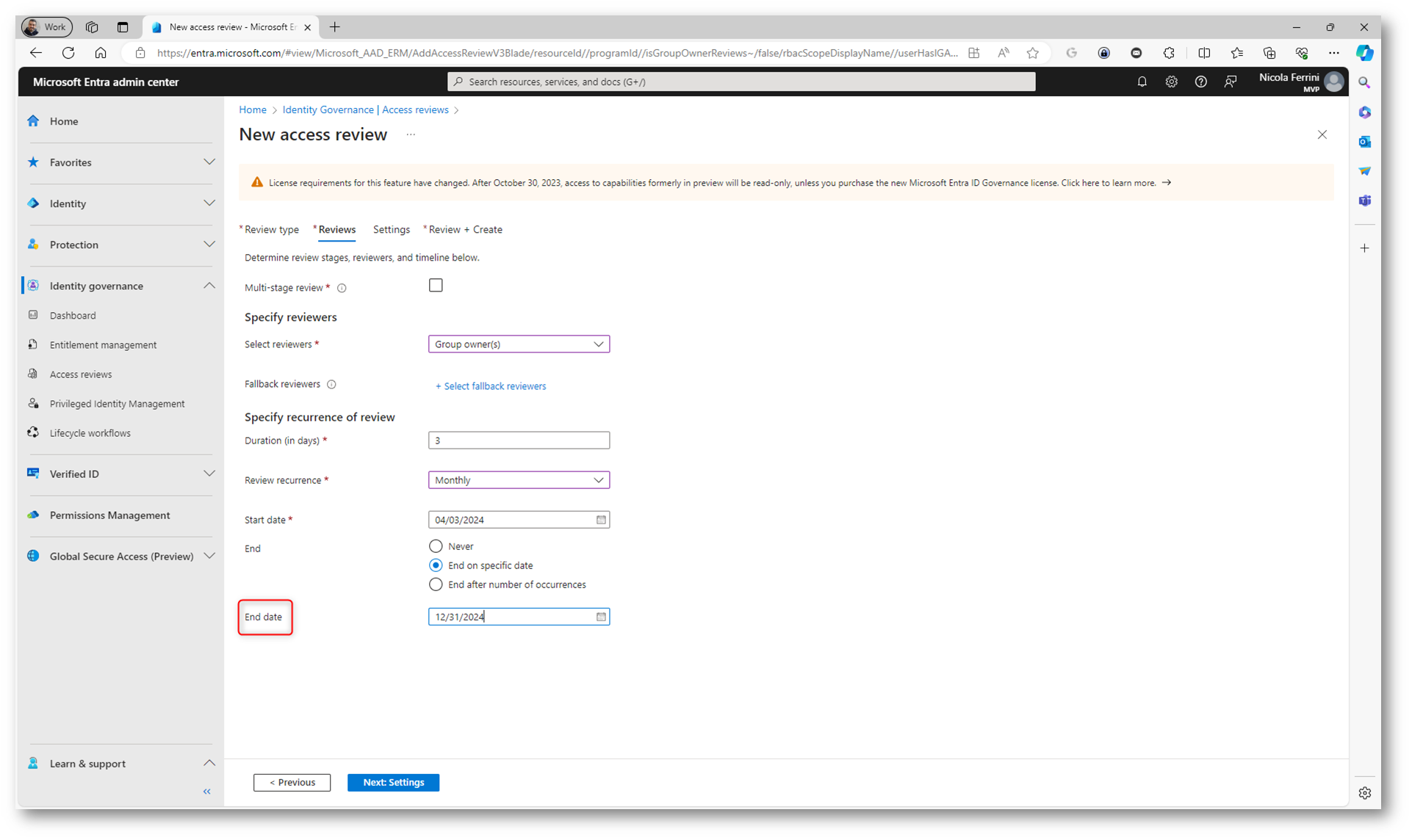This screenshot has height=840, width=1412.
Task: Switch to the Settings tab
Action: 392,229
